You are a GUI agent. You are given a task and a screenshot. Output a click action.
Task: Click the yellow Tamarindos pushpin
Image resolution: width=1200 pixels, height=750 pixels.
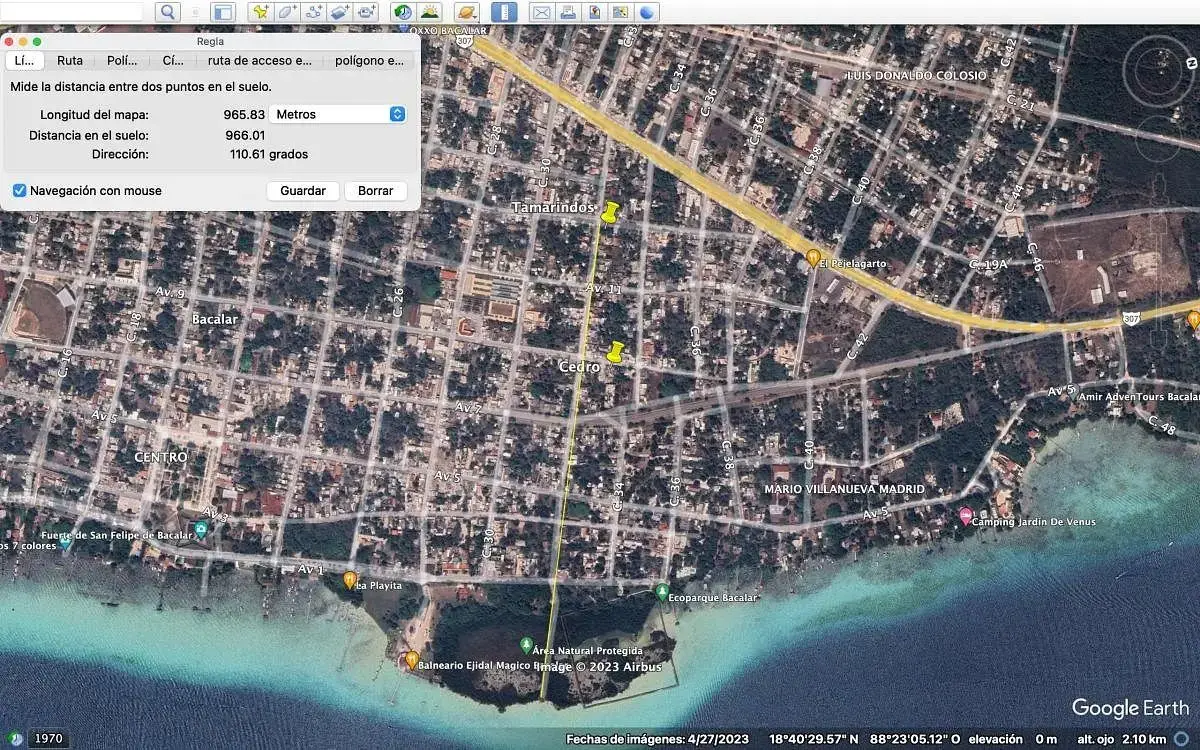[x=611, y=211]
